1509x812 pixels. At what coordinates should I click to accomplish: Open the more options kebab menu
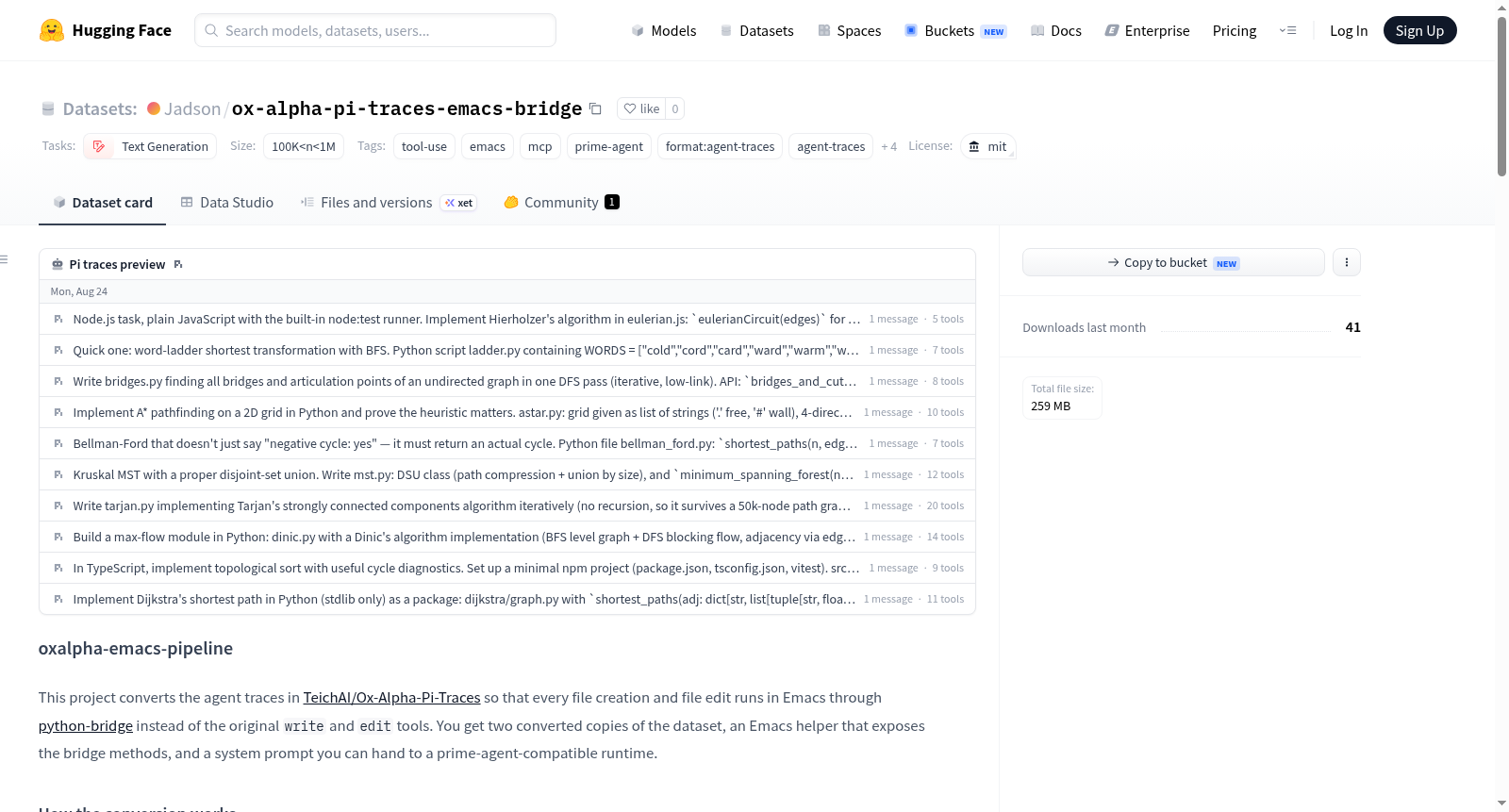coord(1347,262)
